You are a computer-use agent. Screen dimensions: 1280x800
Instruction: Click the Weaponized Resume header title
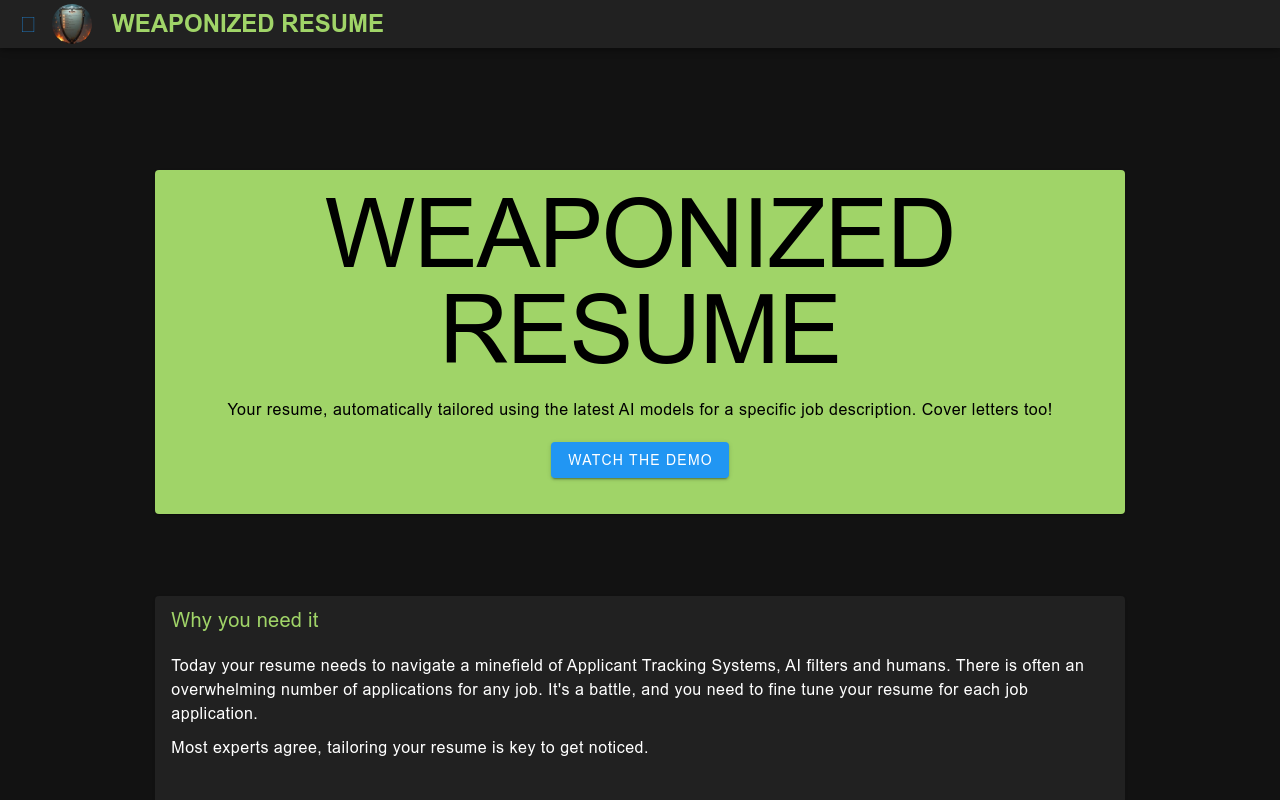248,23
